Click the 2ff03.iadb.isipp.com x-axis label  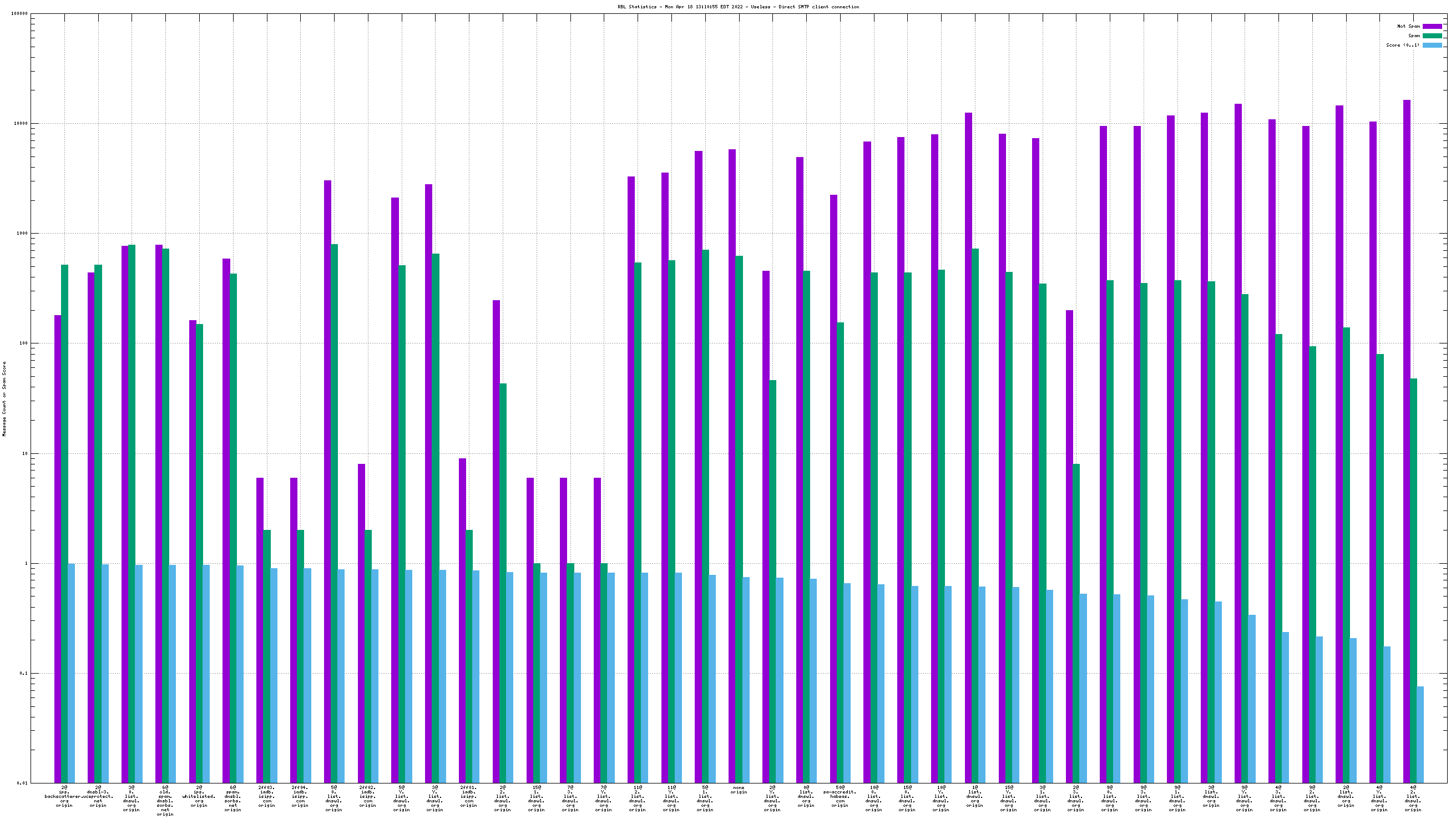pos(266,796)
